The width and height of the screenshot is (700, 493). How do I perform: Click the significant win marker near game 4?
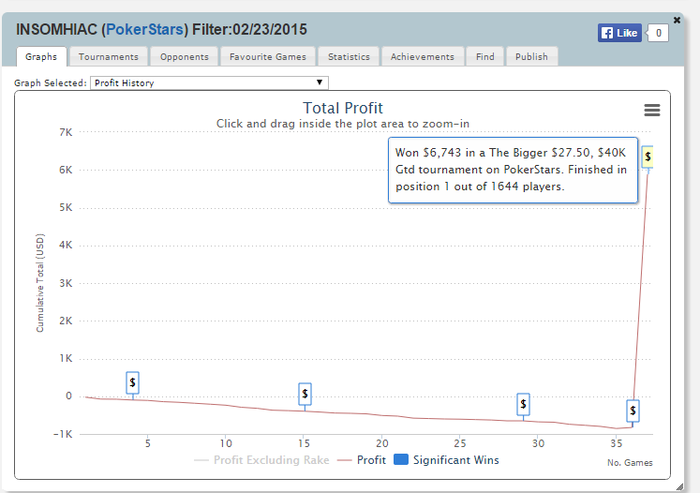(x=132, y=383)
